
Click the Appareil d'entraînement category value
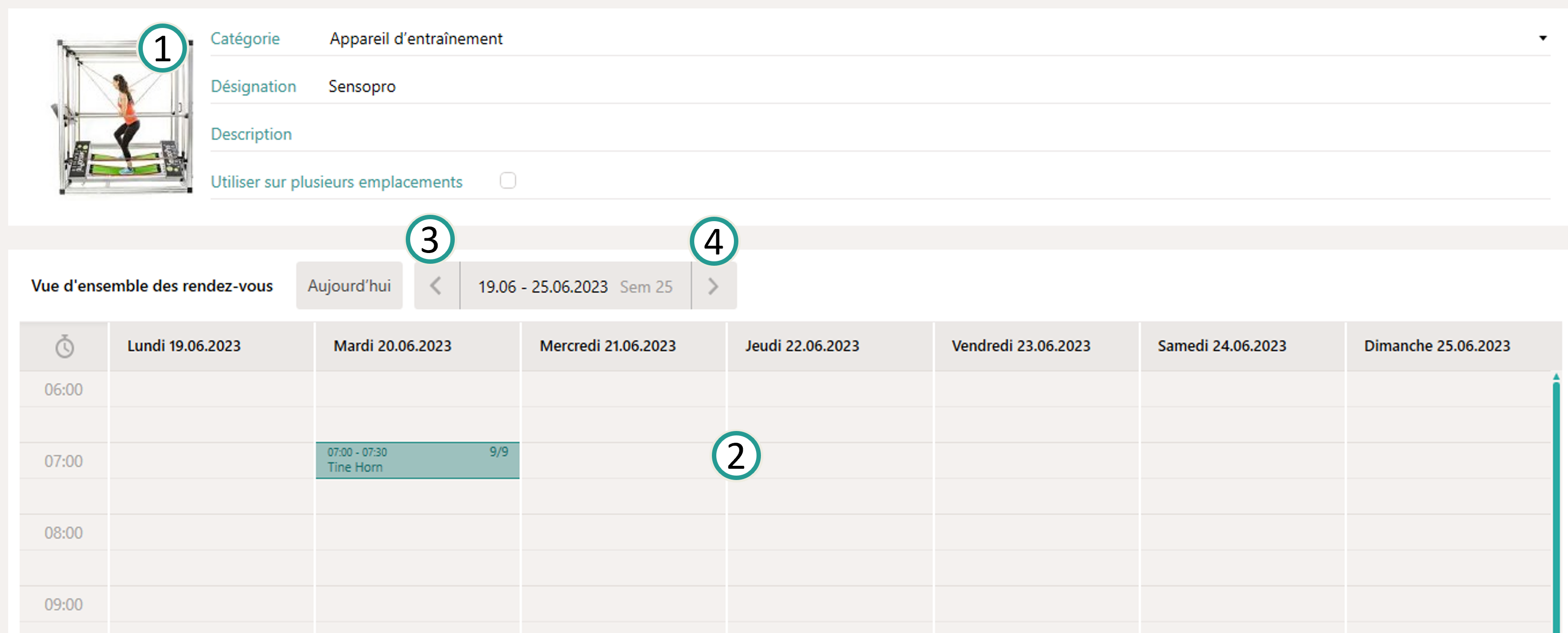[x=417, y=39]
